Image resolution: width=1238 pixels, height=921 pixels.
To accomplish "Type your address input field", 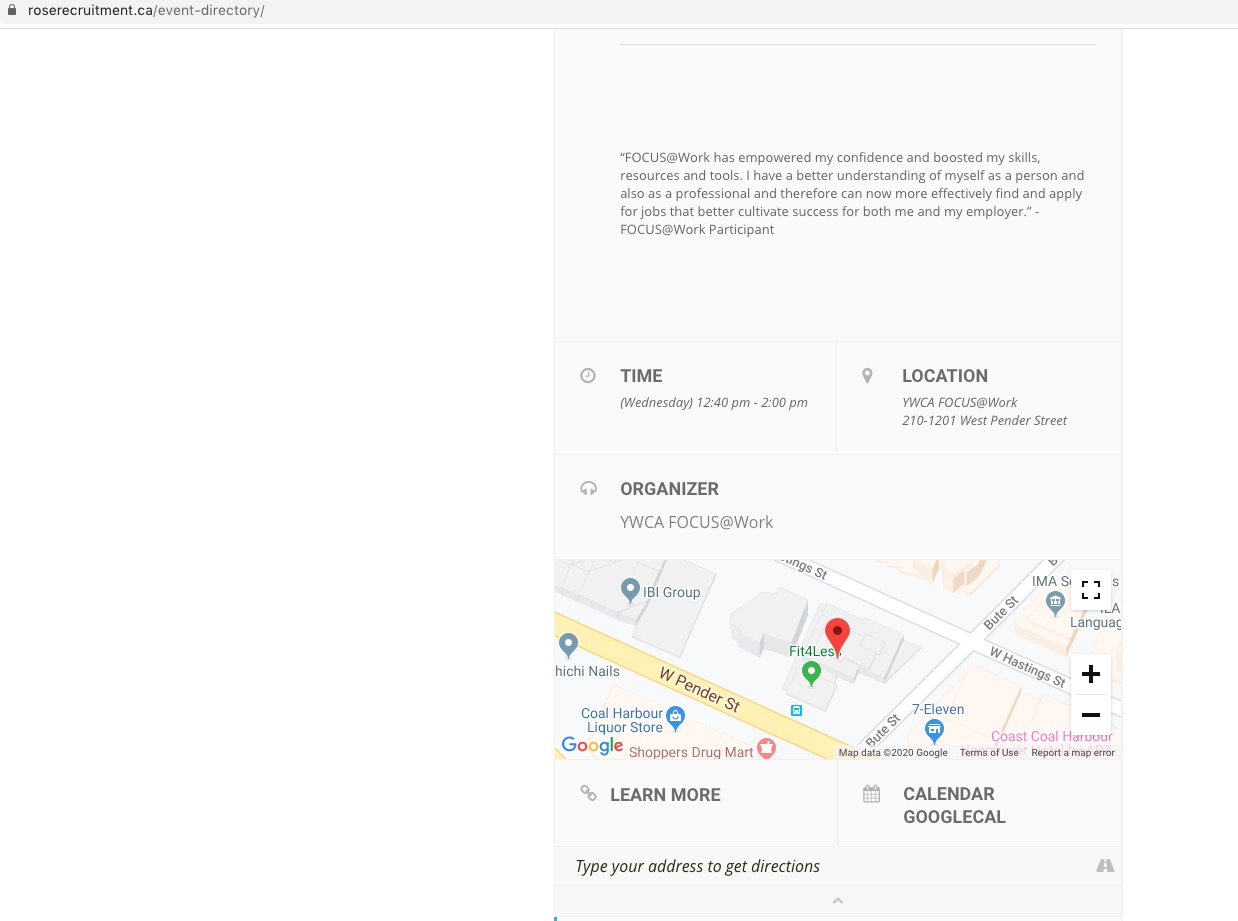I will point(820,866).
